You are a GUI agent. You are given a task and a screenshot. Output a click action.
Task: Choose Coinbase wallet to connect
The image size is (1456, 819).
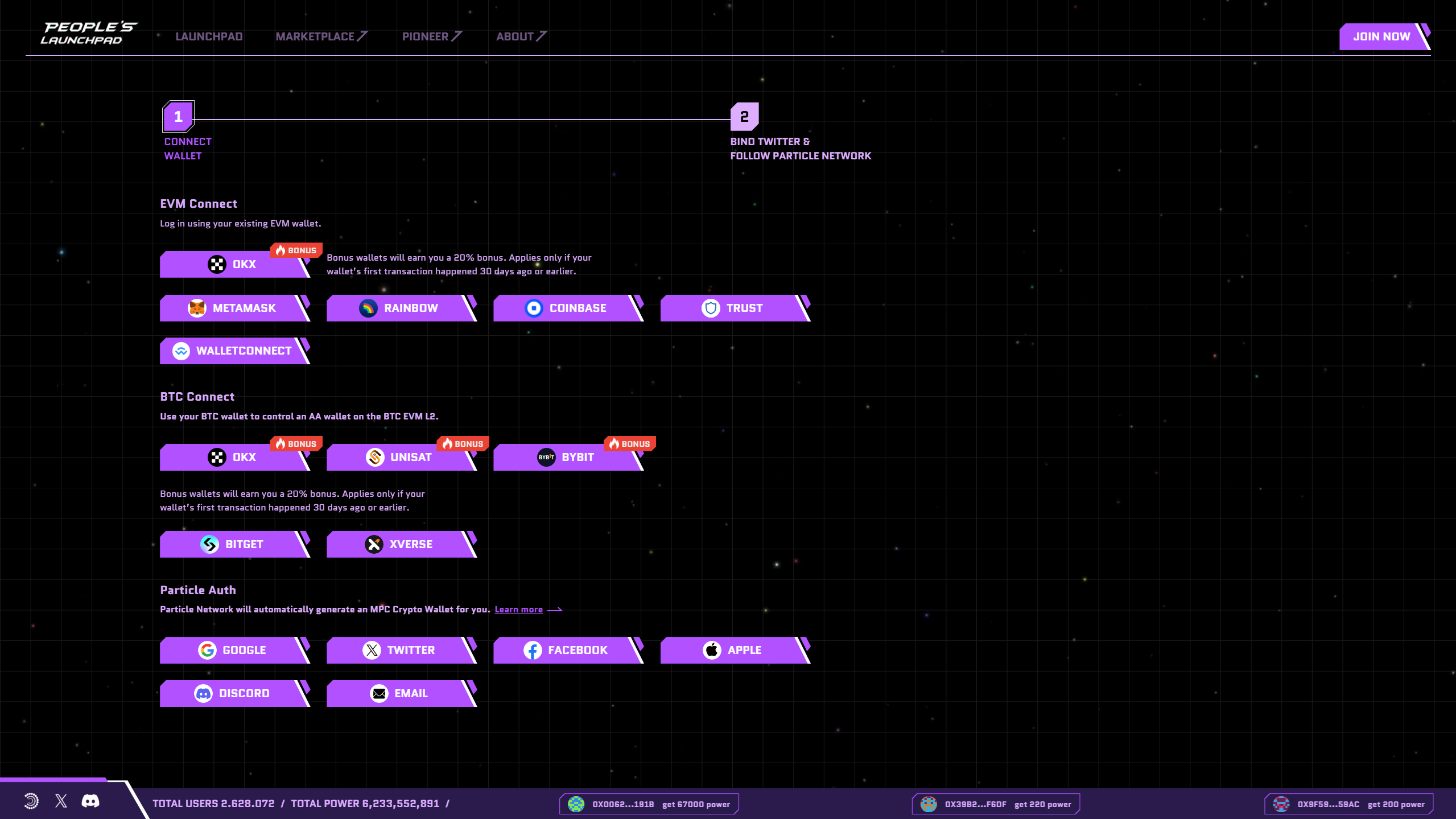(567, 308)
